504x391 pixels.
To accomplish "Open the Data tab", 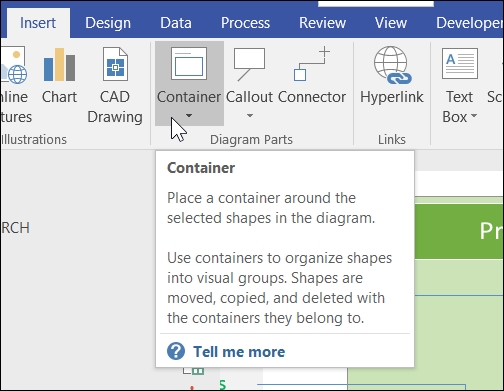I will 176,23.
